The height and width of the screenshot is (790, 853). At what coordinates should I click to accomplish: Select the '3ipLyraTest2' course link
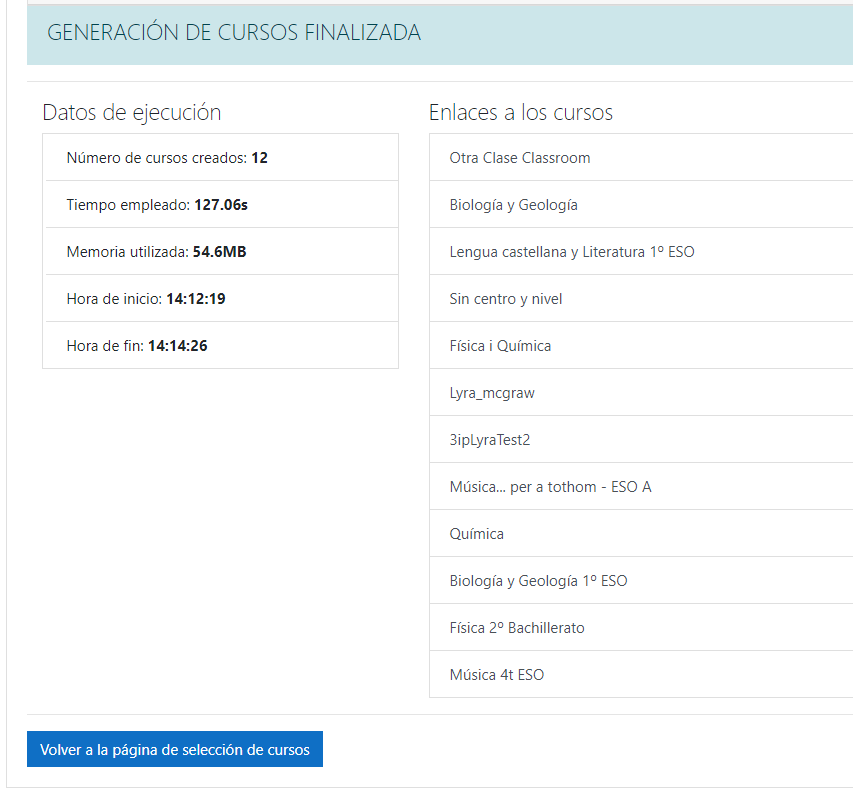tap(489, 439)
